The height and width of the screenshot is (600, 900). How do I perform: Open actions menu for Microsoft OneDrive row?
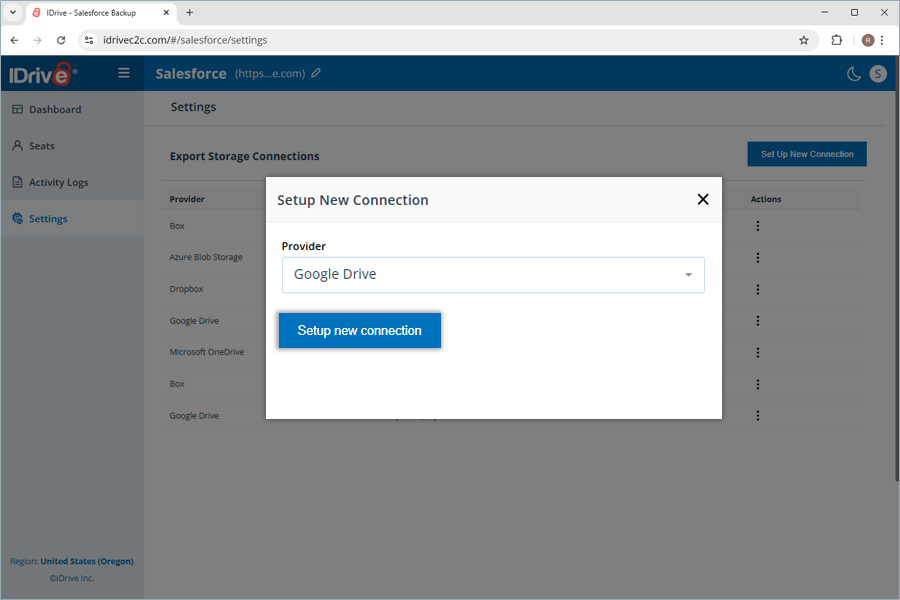[758, 352]
